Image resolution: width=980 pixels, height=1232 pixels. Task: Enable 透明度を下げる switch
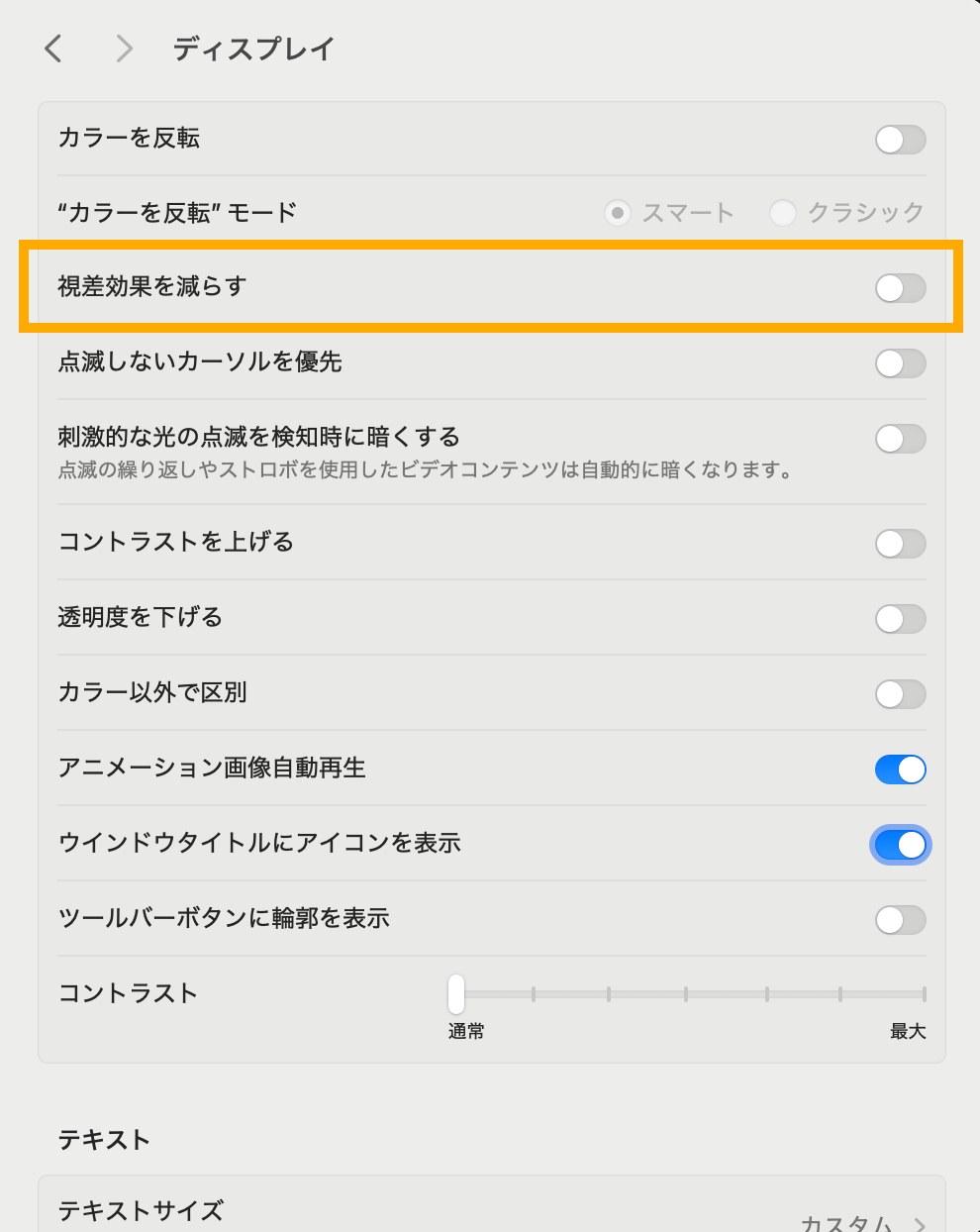point(900,619)
